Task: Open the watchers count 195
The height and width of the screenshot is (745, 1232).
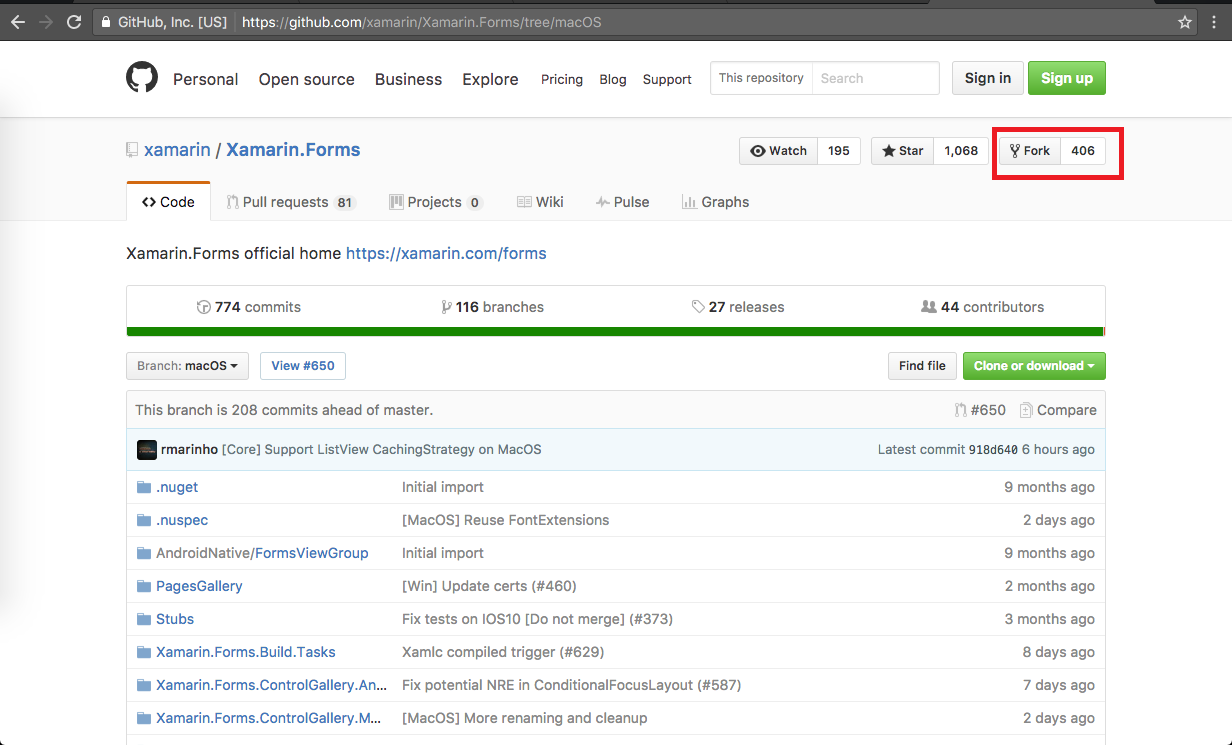Action: click(x=839, y=151)
